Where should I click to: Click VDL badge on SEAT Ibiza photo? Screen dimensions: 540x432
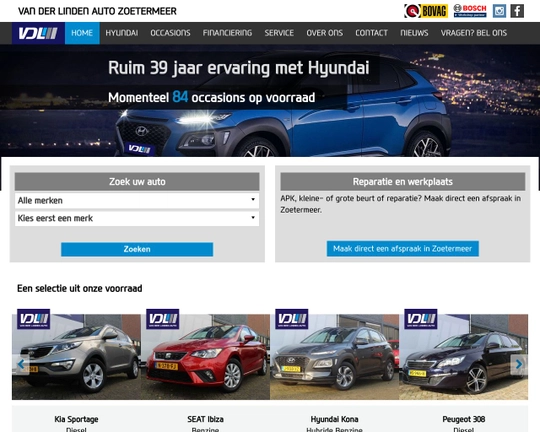tap(163, 319)
